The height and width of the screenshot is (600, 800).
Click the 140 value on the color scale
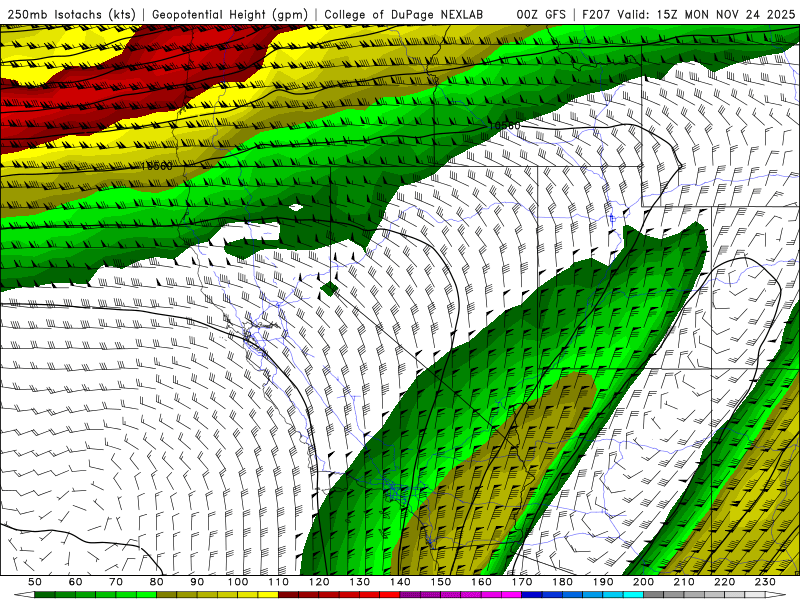pos(400,582)
